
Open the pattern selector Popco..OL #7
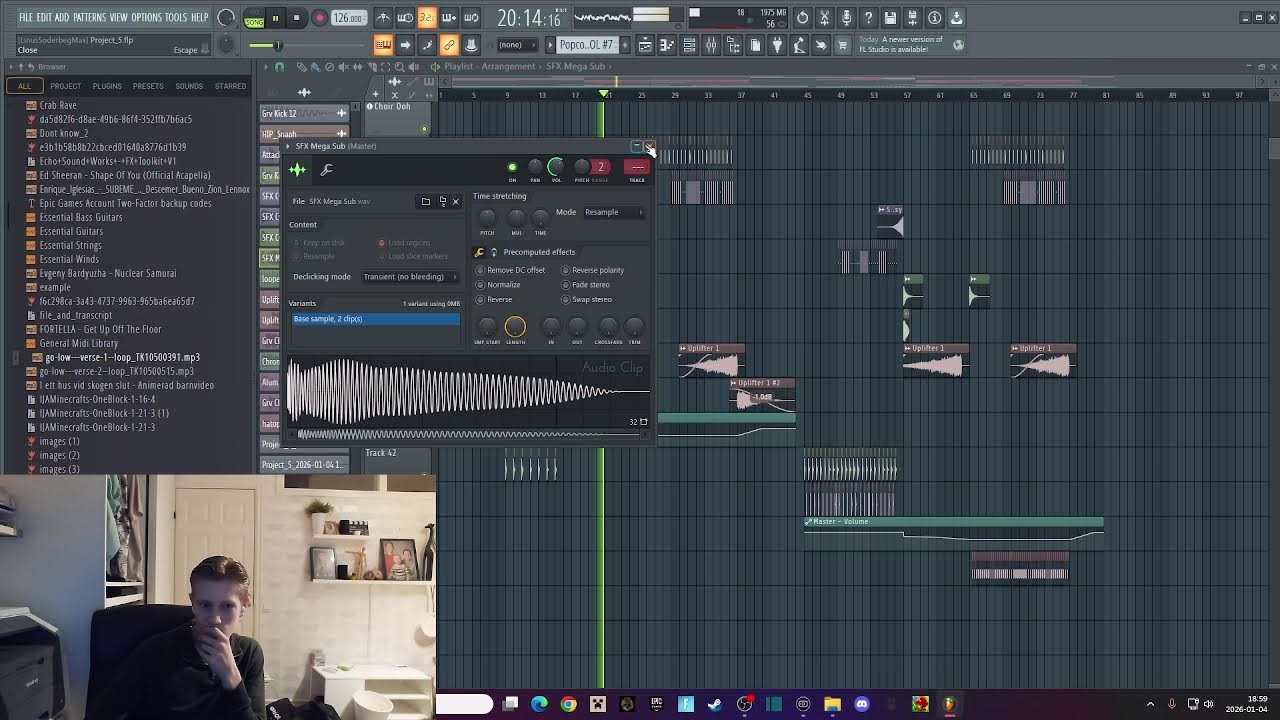588,45
